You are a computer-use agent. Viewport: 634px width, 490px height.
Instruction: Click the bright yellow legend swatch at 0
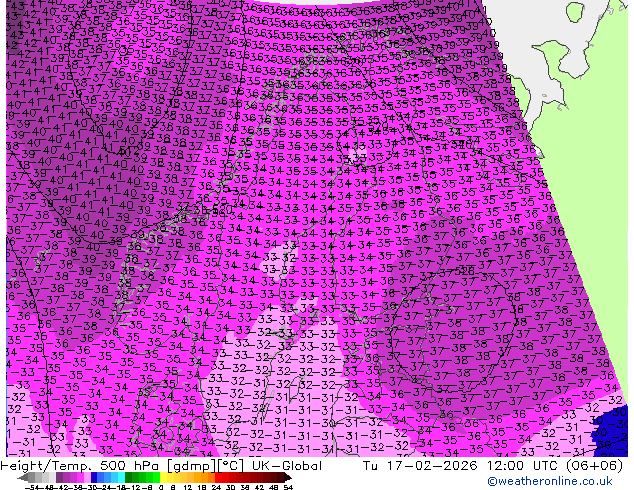click(x=163, y=478)
